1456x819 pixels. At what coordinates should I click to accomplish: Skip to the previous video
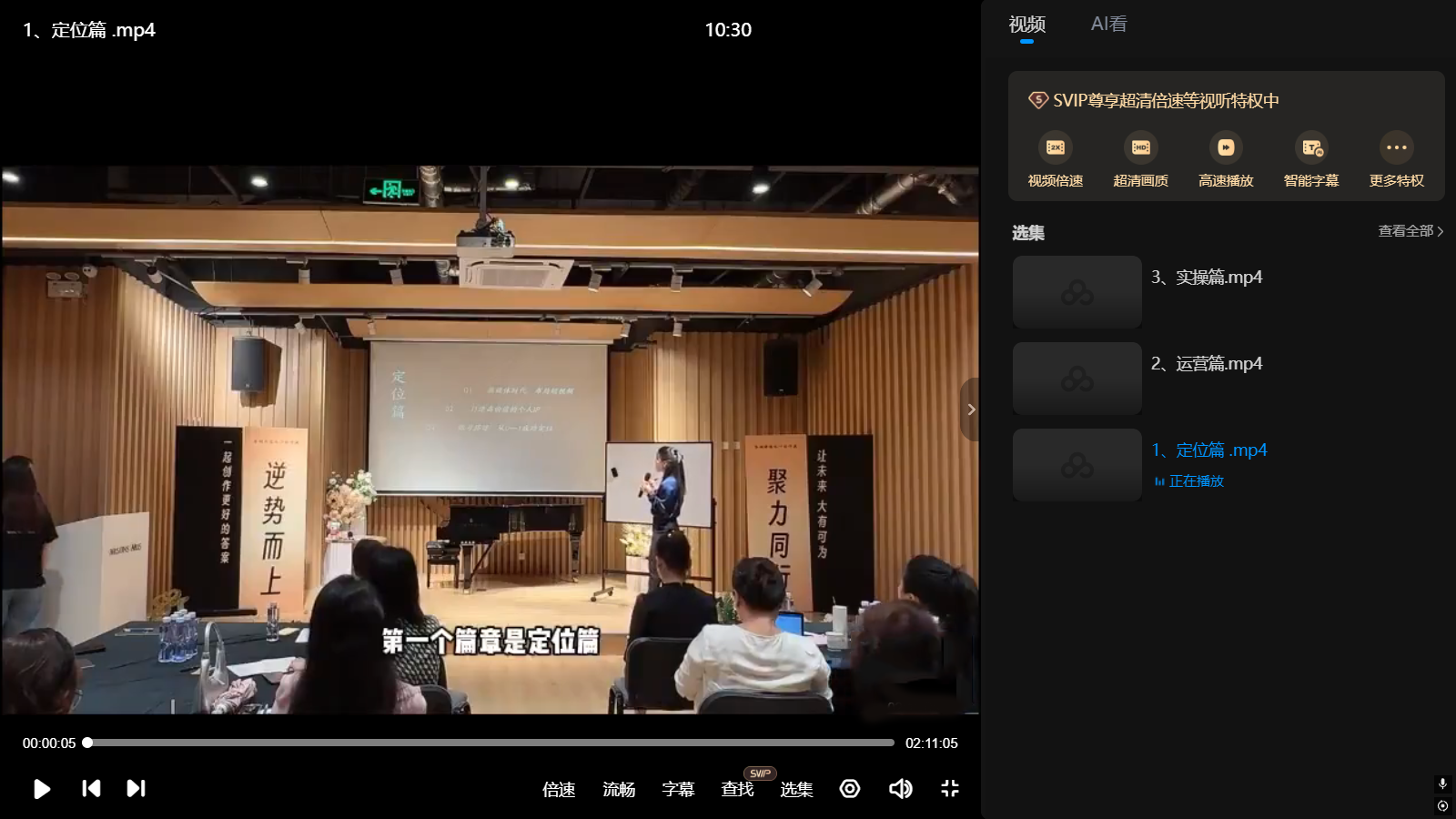[x=91, y=788]
